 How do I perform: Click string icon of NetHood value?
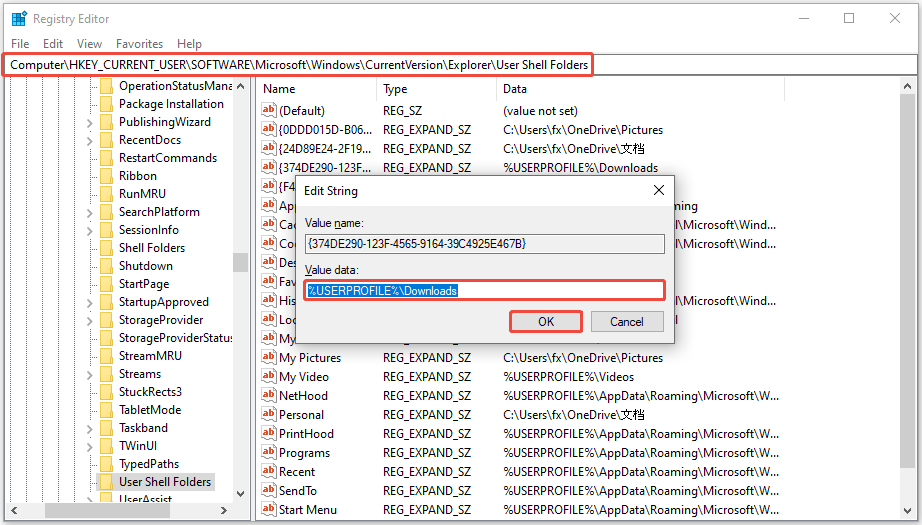click(x=269, y=395)
